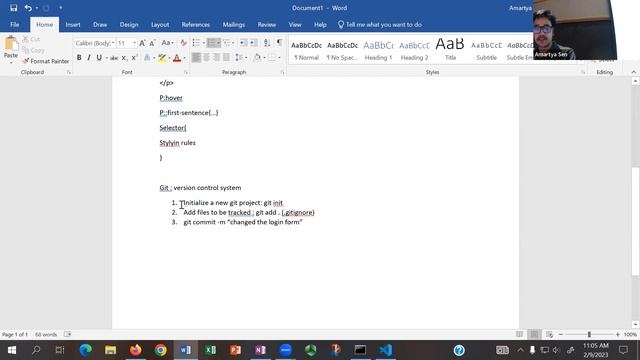Apply subscript formatting
Screen dimensions: 640x360
pyautogui.click(x=124, y=58)
